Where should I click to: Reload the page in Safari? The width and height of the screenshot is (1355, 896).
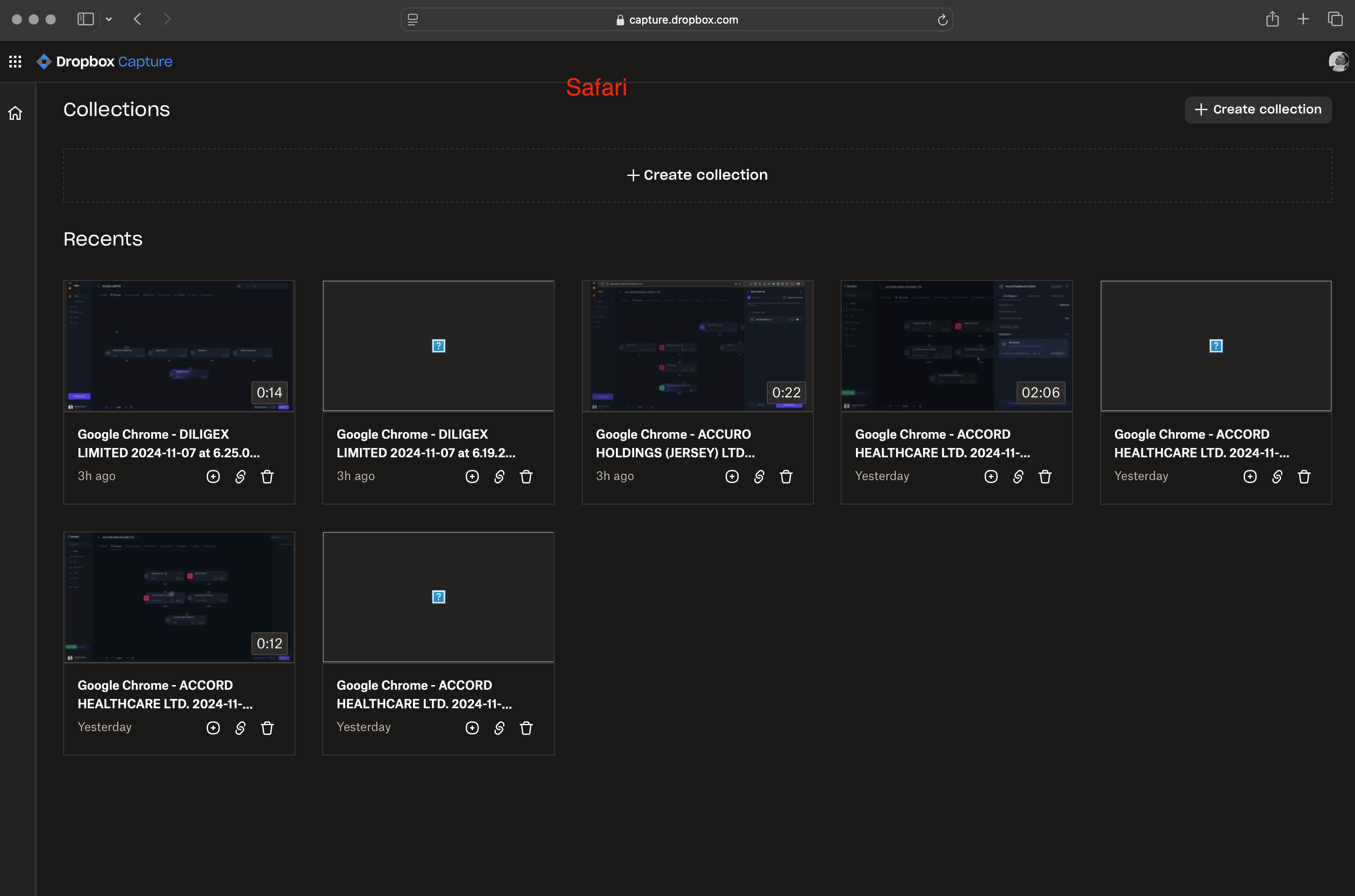[x=942, y=20]
